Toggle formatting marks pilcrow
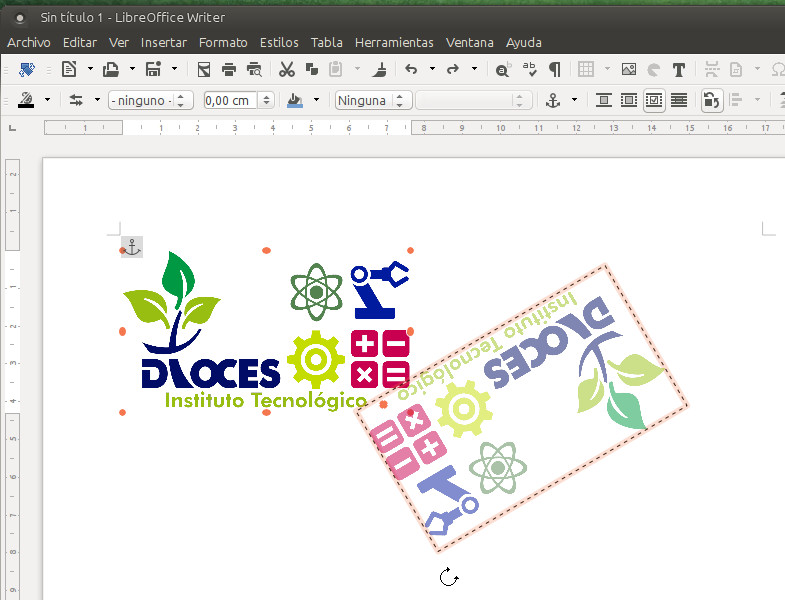The image size is (785, 600). [x=555, y=69]
